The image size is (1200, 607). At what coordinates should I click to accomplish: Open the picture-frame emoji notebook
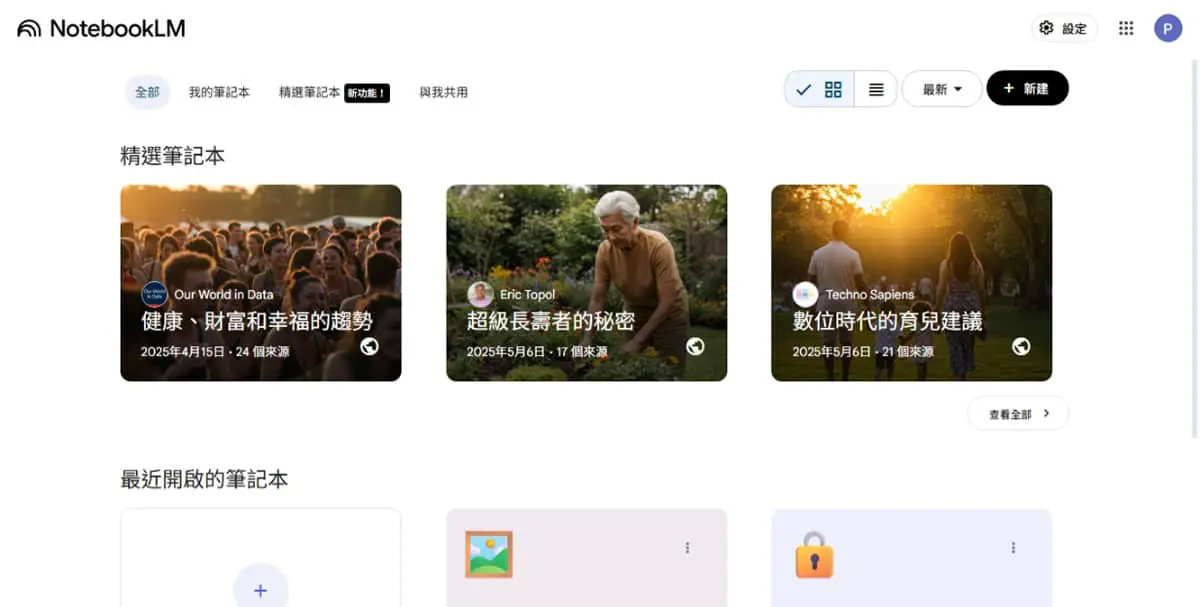(x=586, y=557)
